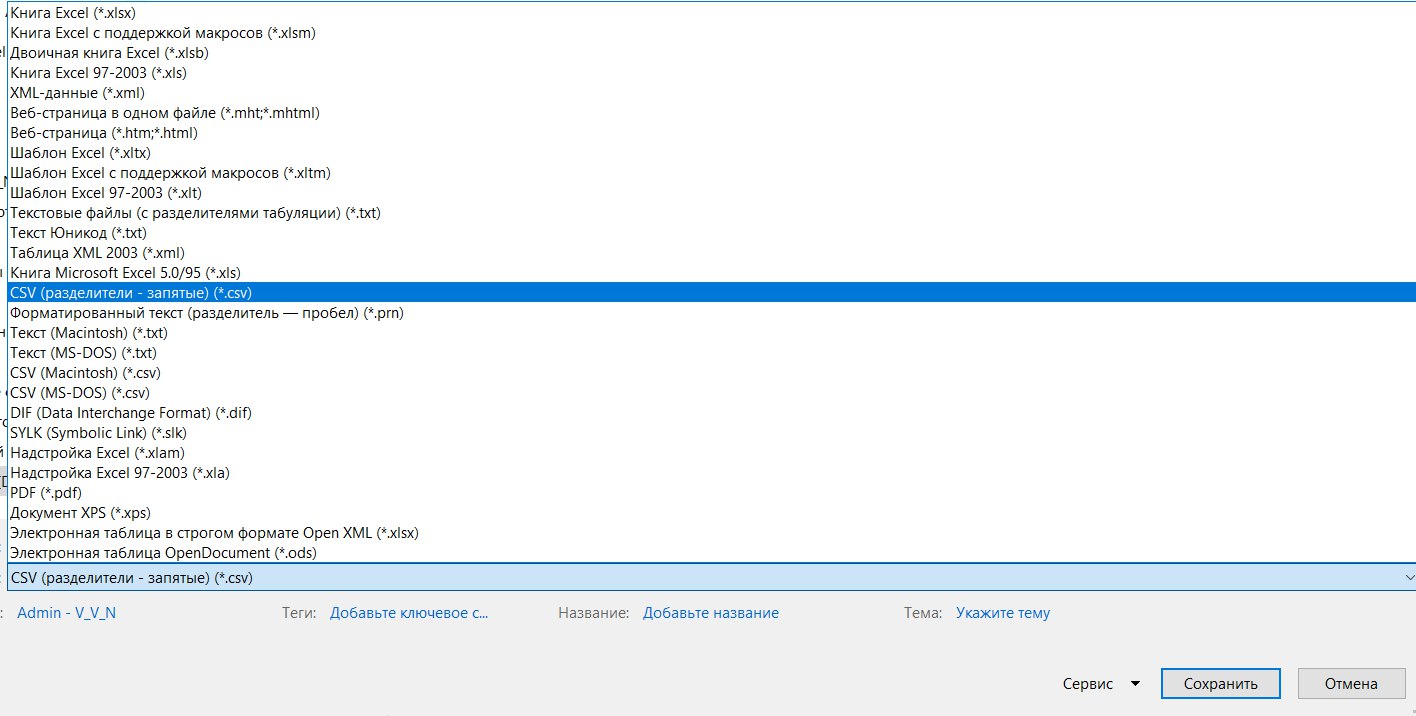Select highlighted CSV (разделители - запятые) list entry
The image size is (1416, 716).
711,293
